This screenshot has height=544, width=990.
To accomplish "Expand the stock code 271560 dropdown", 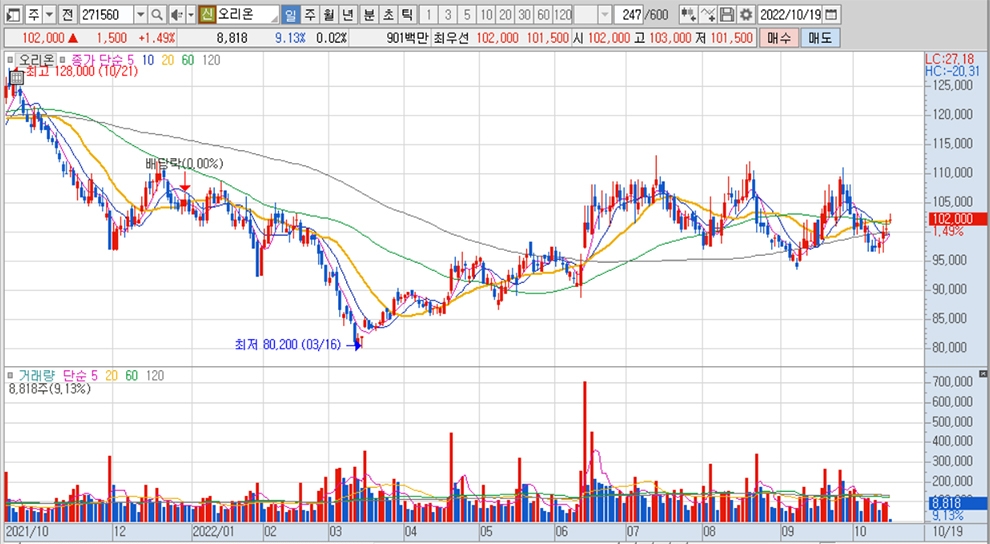I will [x=139, y=15].
